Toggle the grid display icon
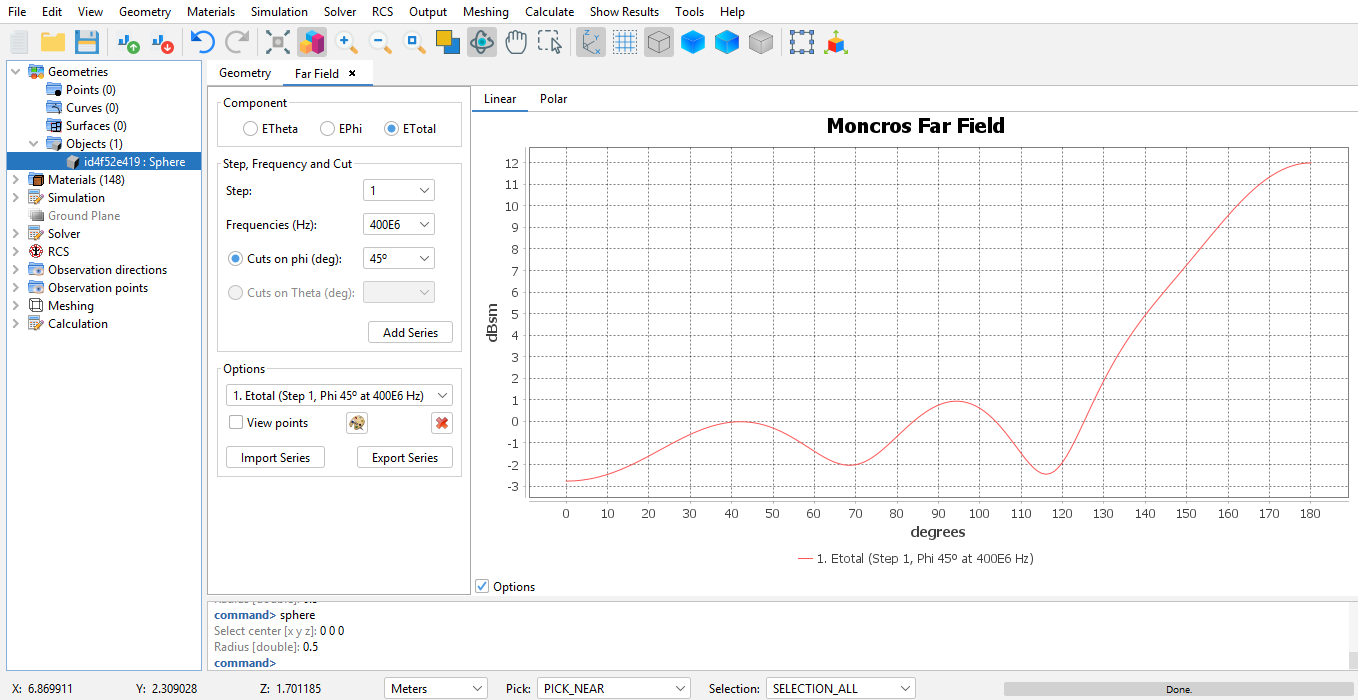1358x700 pixels. [x=625, y=42]
